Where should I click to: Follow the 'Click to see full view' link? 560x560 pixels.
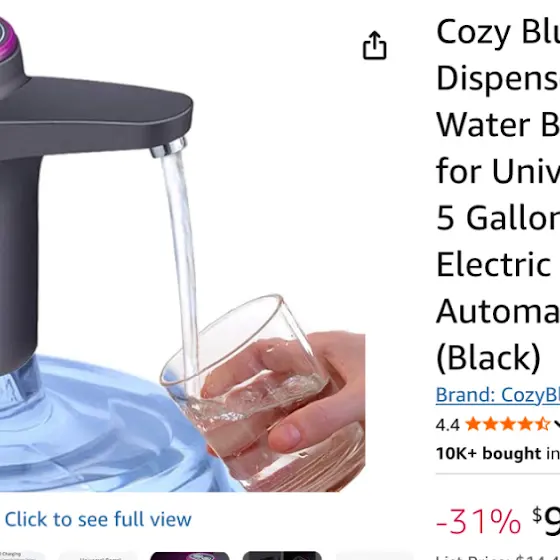[98, 519]
